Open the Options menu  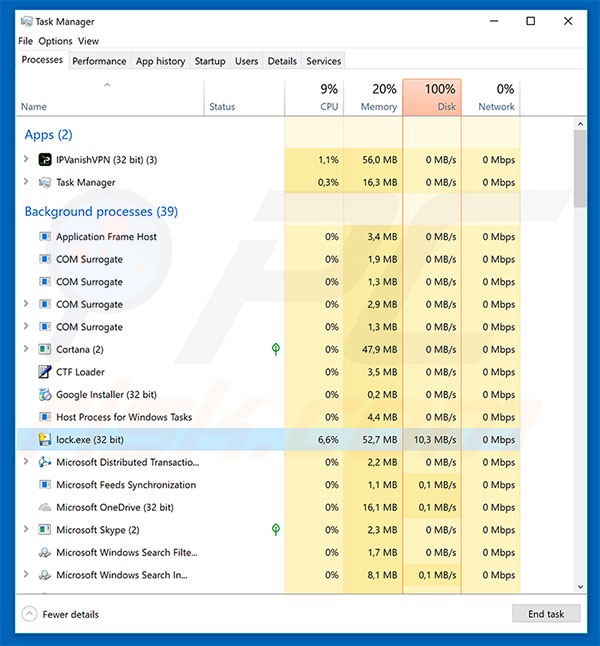[x=56, y=41]
